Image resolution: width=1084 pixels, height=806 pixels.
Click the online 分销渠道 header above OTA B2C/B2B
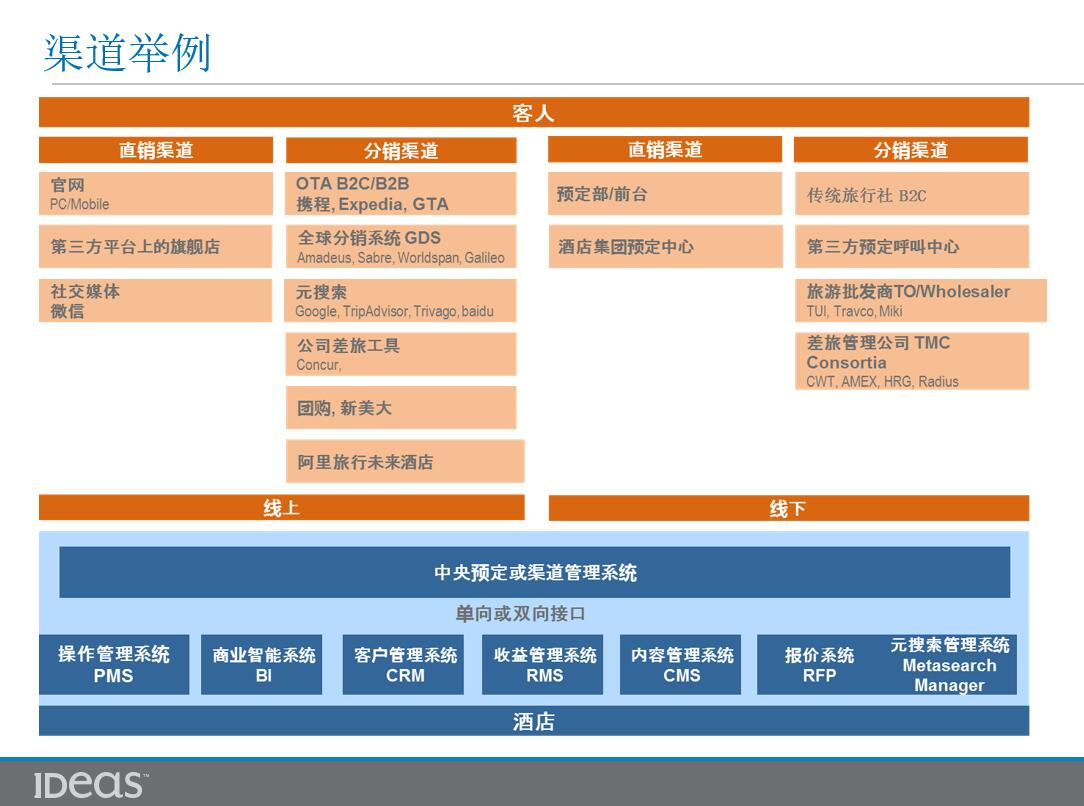[x=401, y=151]
